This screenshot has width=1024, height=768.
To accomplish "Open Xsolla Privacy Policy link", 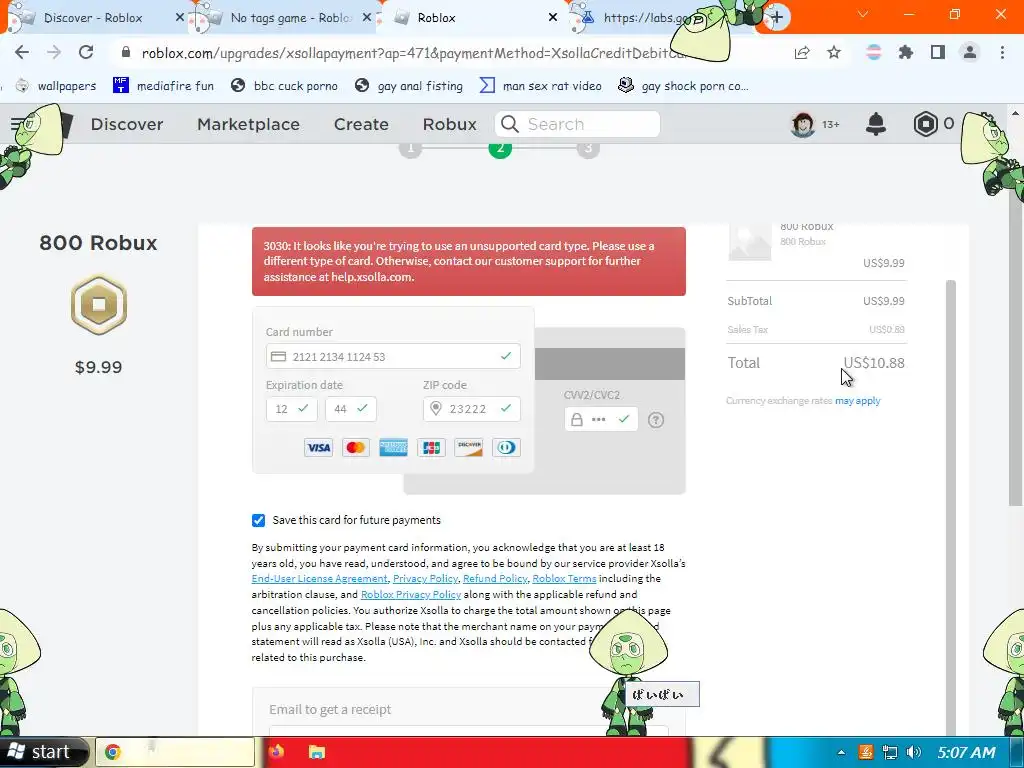I will pyautogui.click(x=425, y=579).
